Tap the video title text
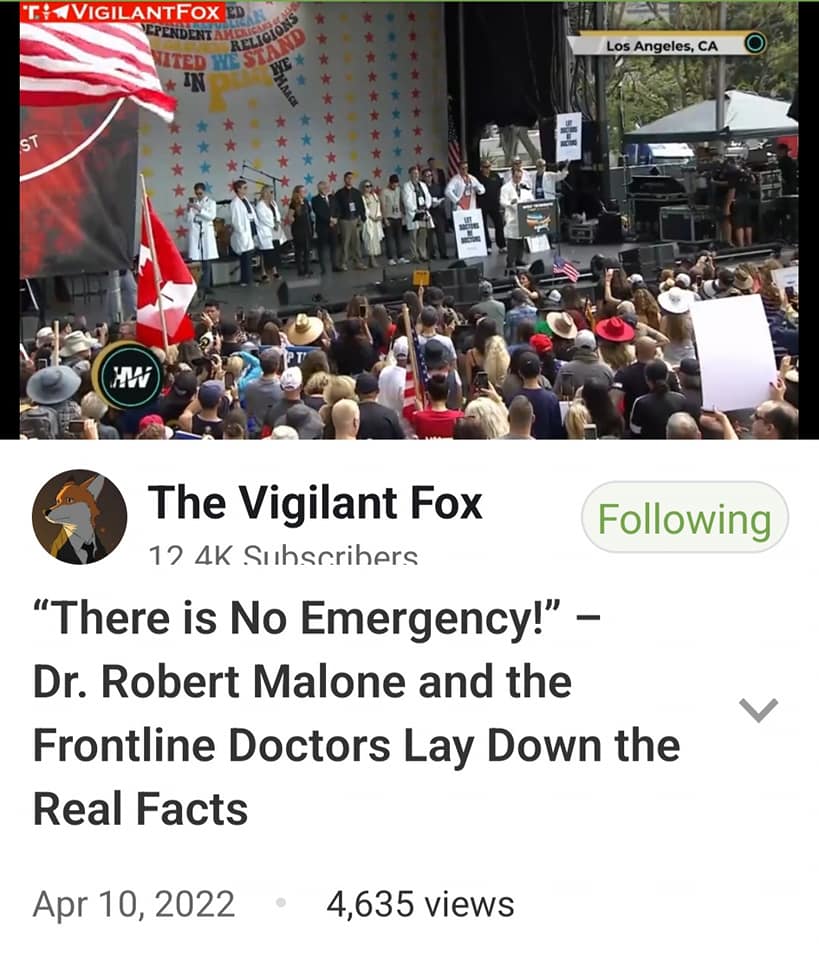This screenshot has height=960, width=819. pos(356,713)
